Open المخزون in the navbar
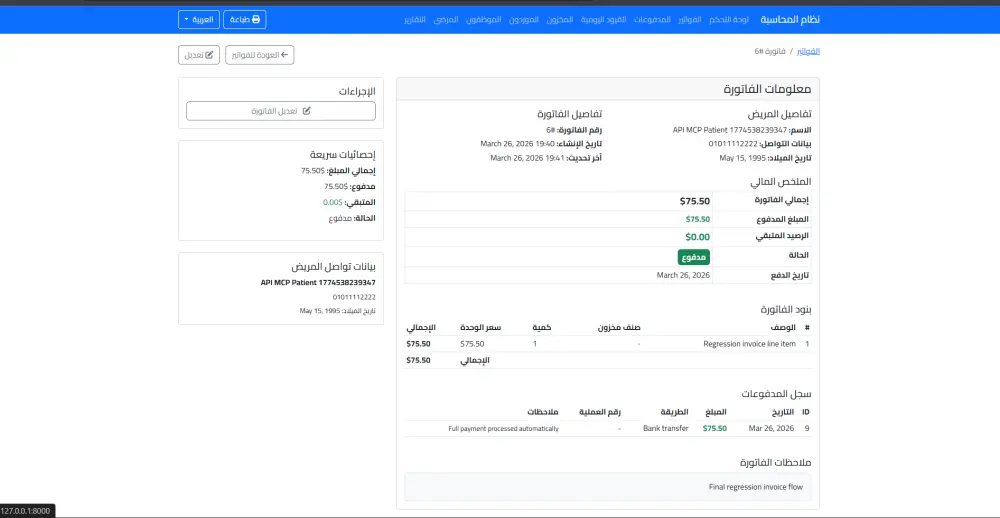The height and width of the screenshot is (518, 1000). point(560,20)
